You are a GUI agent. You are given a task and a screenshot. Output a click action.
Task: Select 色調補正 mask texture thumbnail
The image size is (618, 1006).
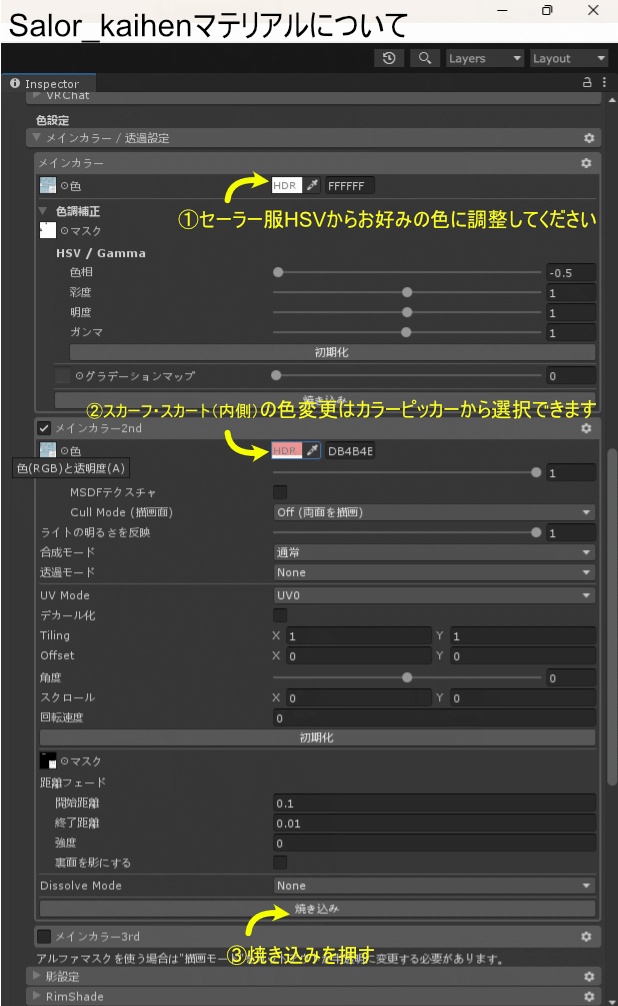coord(48,230)
